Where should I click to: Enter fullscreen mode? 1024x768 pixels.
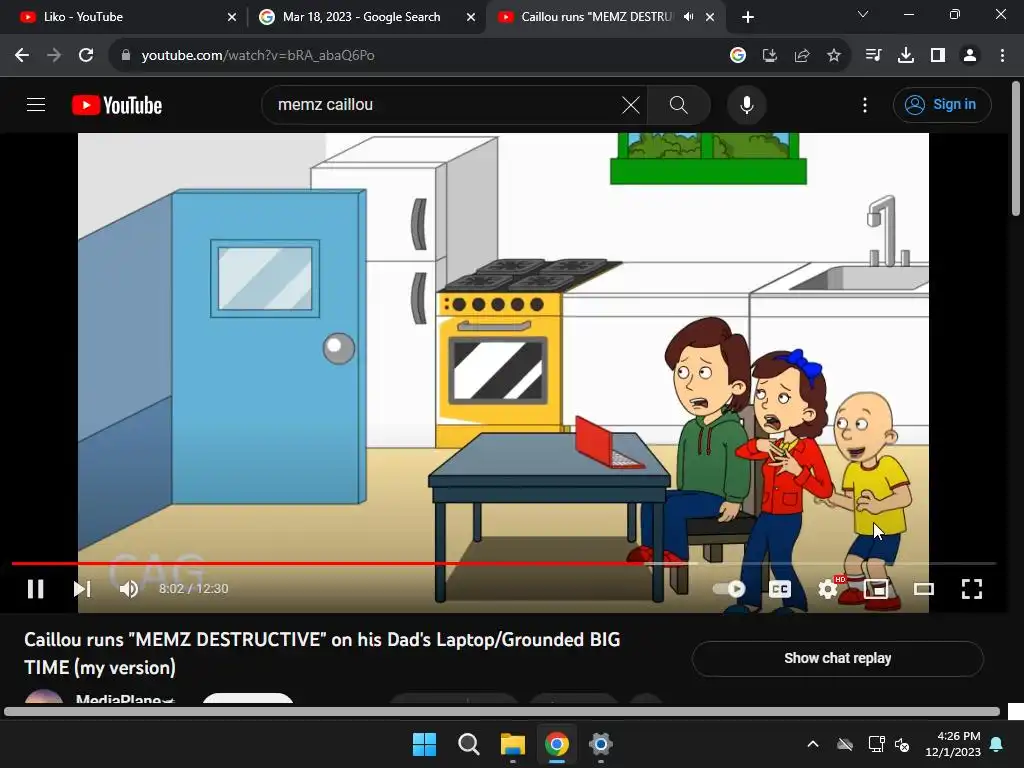coord(972,589)
